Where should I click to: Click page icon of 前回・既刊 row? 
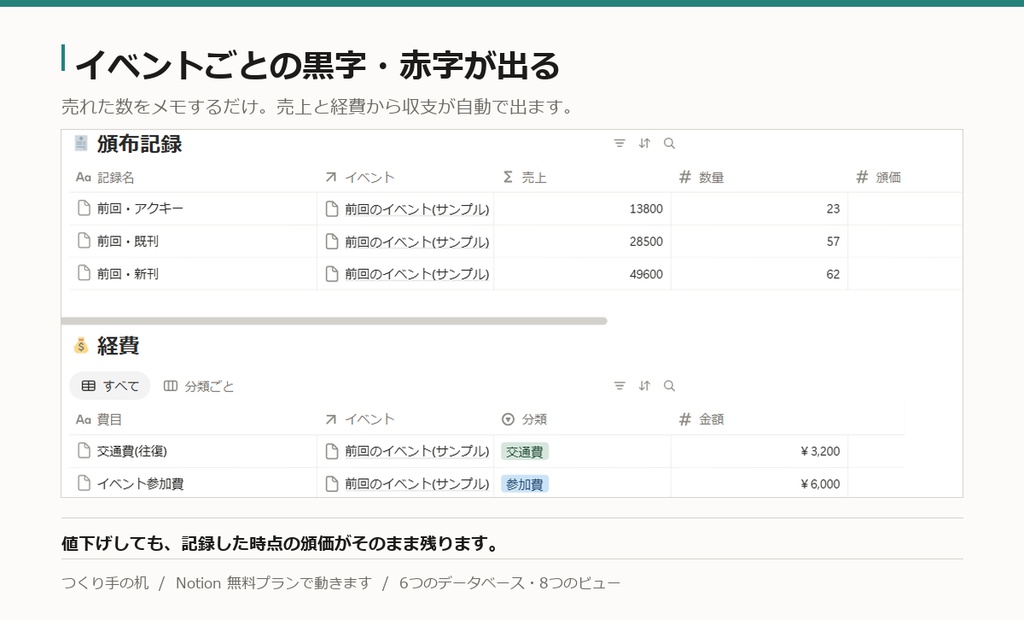pyautogui.click(x=84, y=240)
